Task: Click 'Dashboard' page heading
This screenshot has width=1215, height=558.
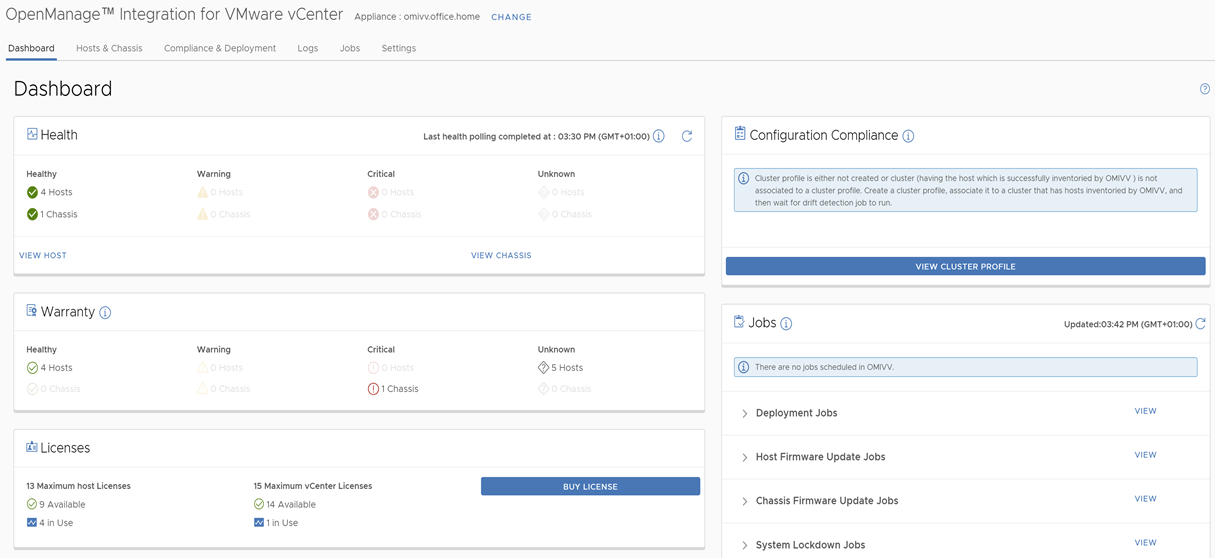Action: (63, 89)
